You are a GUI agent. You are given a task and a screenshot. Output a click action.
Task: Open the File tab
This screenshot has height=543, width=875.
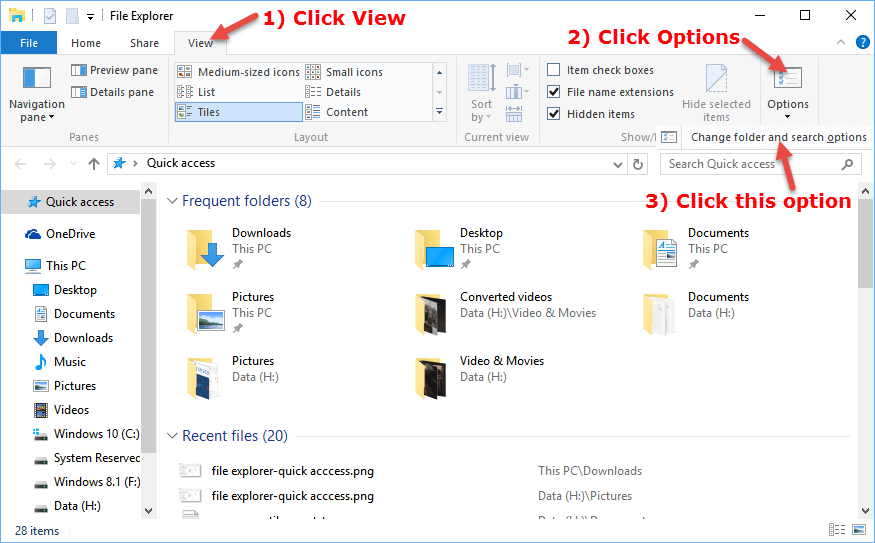coord(29,43)
